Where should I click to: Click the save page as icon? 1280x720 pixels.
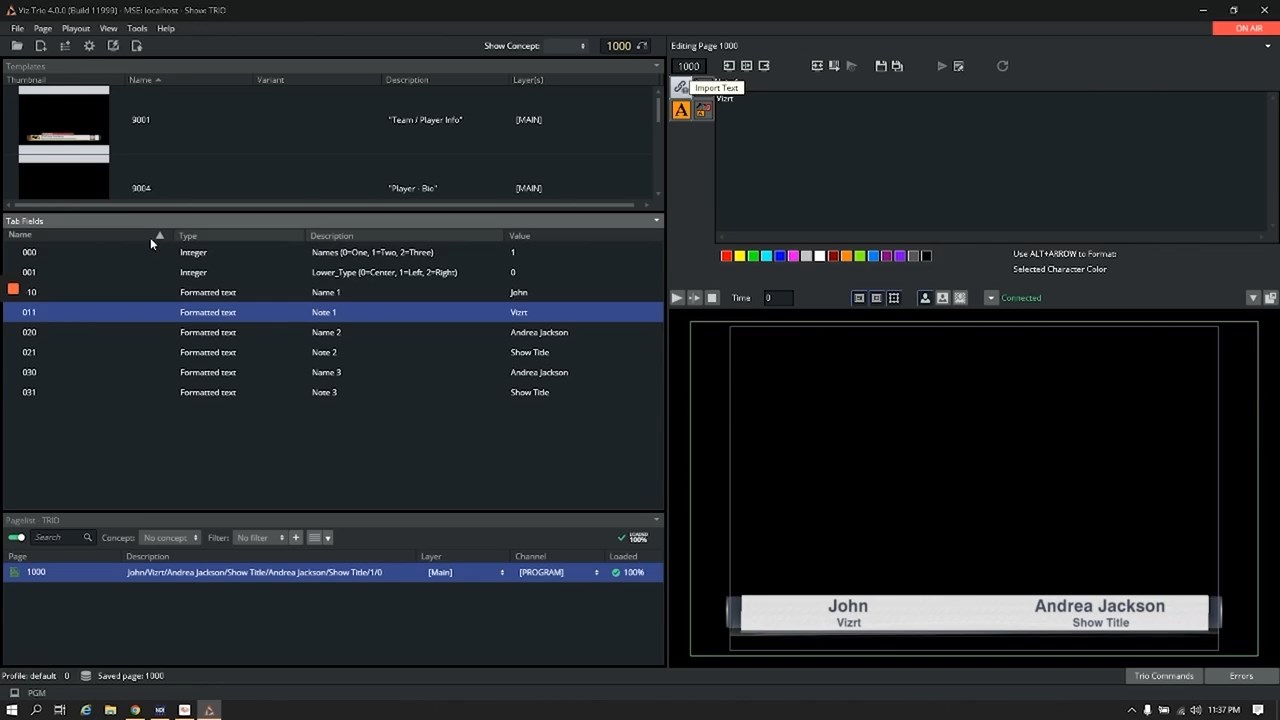tap(897, 66)
